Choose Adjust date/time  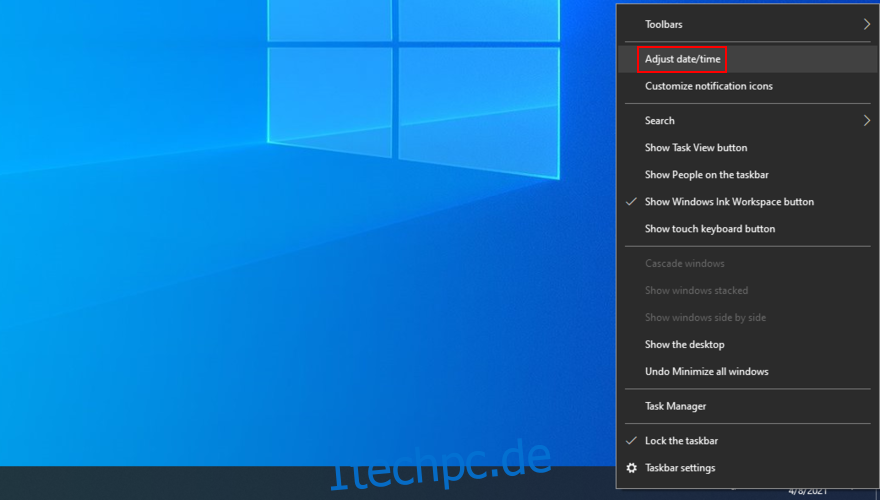(x=748, y=59)
